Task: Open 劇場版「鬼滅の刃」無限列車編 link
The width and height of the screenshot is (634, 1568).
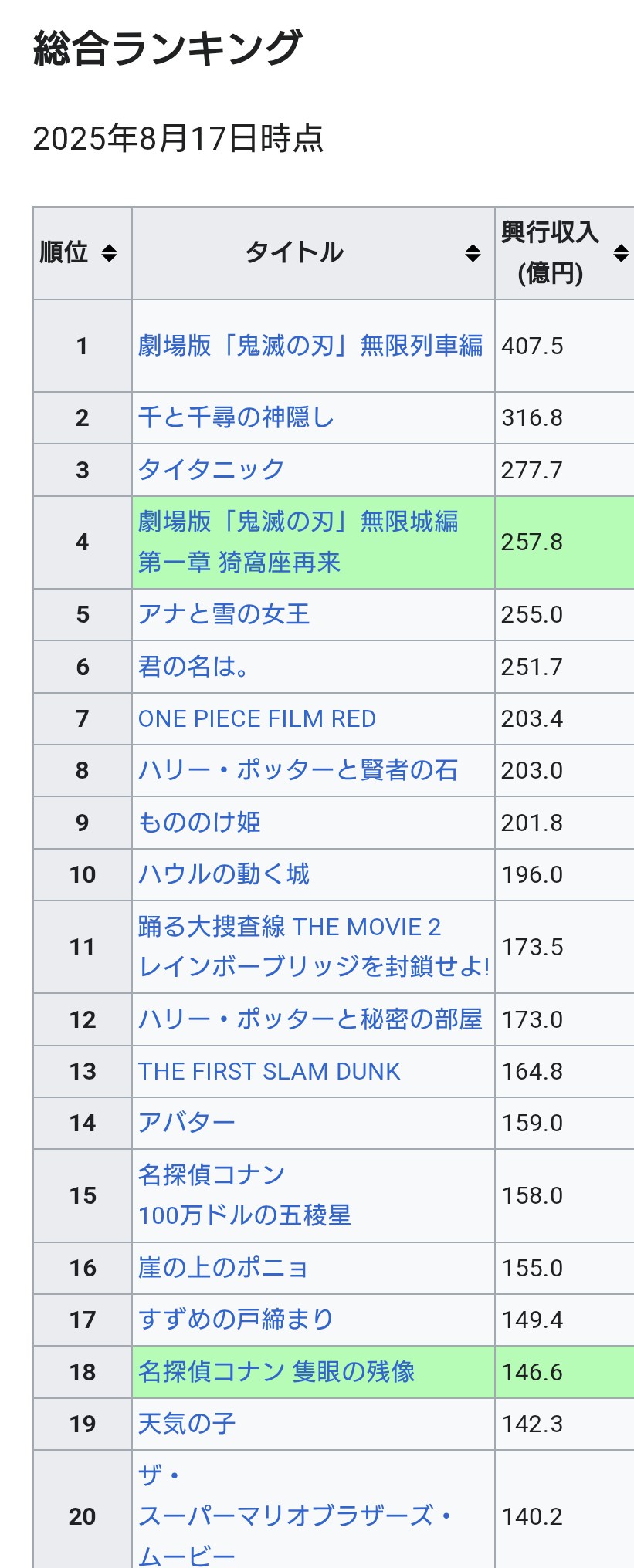Action: pos(310,346)
